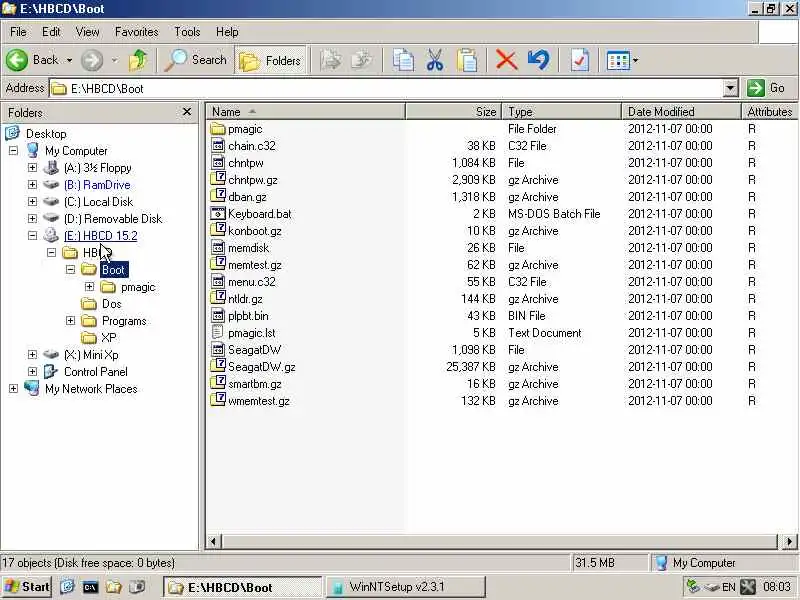Open the Back history dropdown arrow

point(69,60)
